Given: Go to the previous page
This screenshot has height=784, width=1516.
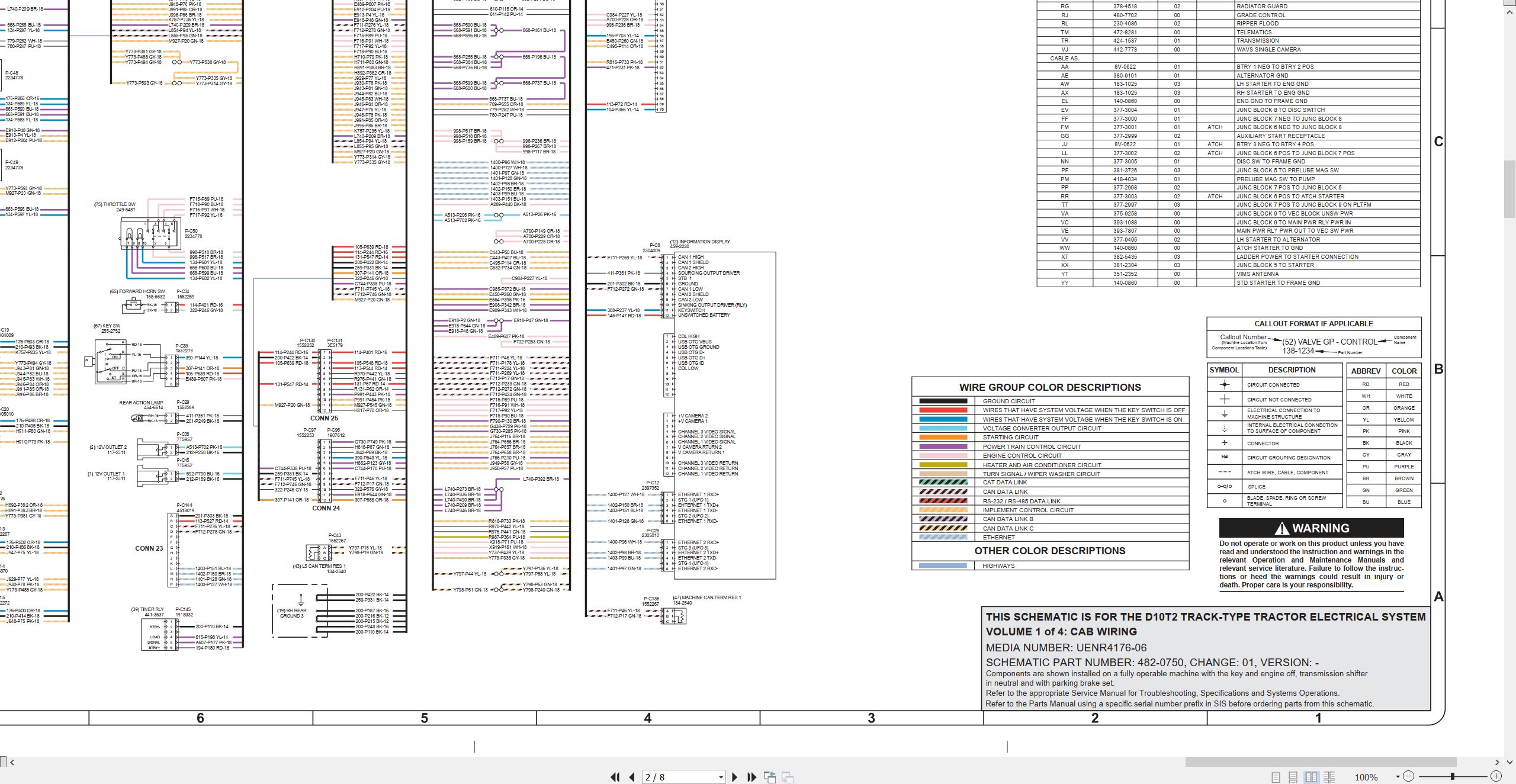Looking at the screenshot, I should click(x=632, y=777).
